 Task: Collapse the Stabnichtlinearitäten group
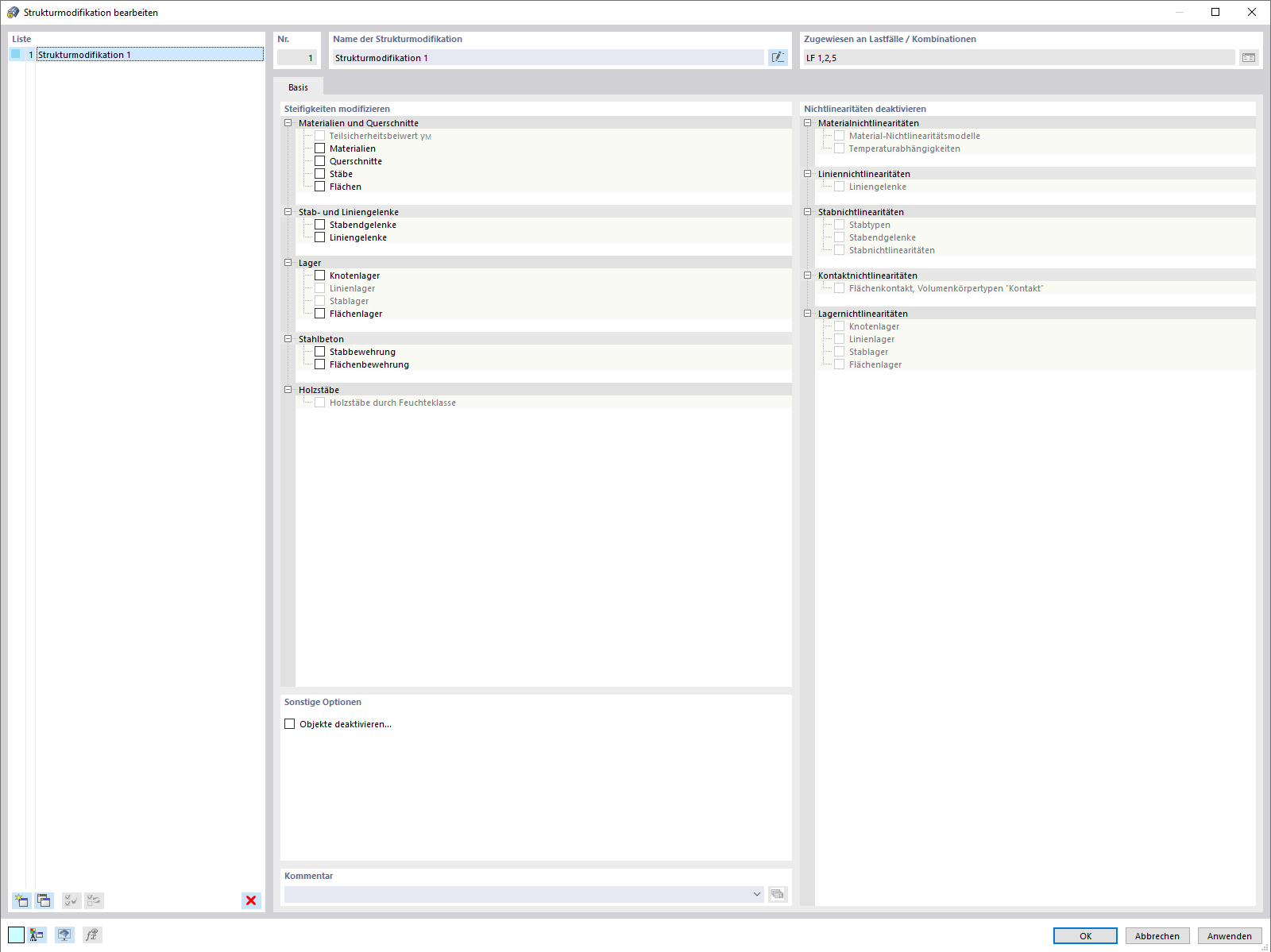(x=808, y=212)
